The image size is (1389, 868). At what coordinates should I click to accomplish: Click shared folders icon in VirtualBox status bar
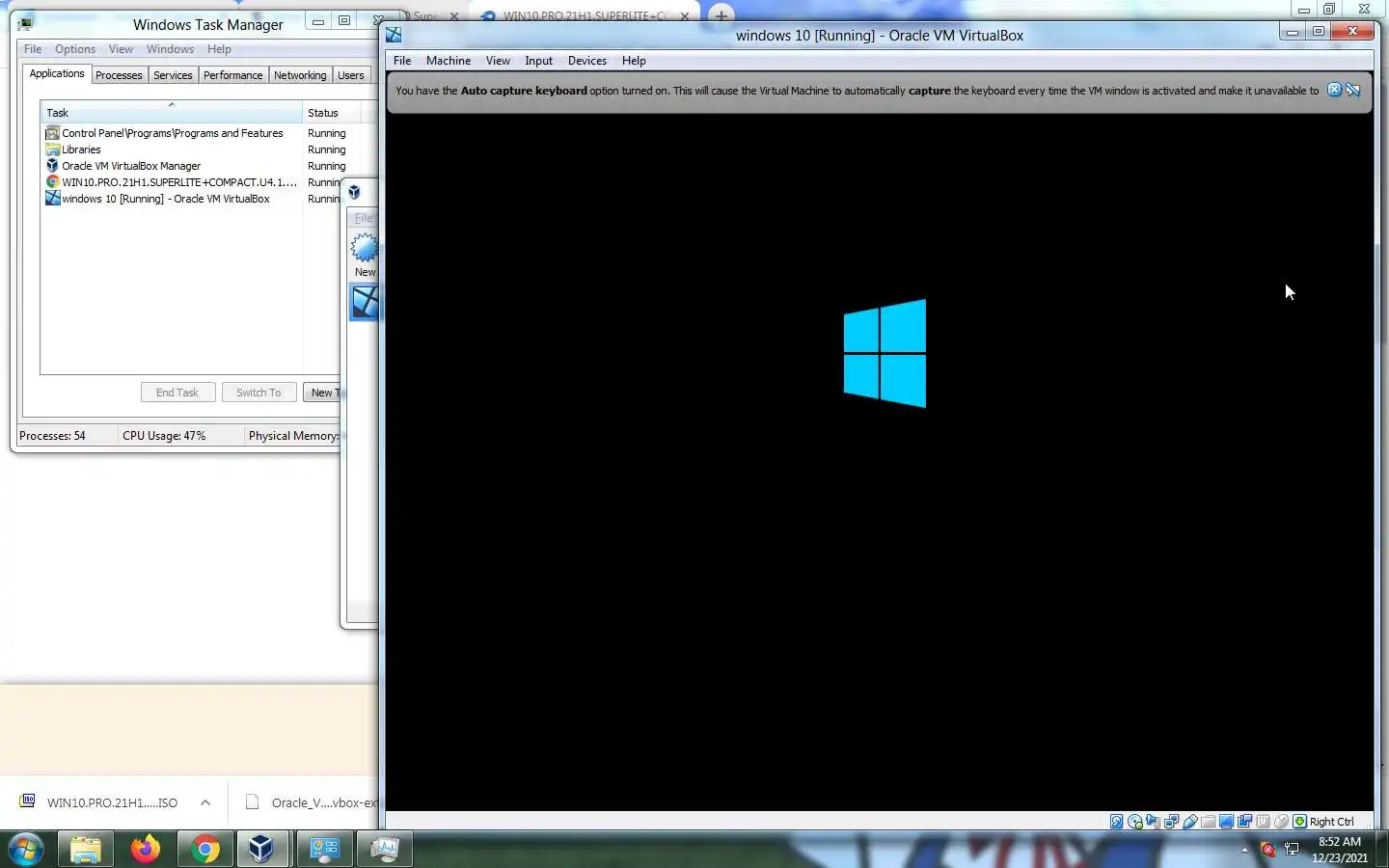coord(1208,822)
